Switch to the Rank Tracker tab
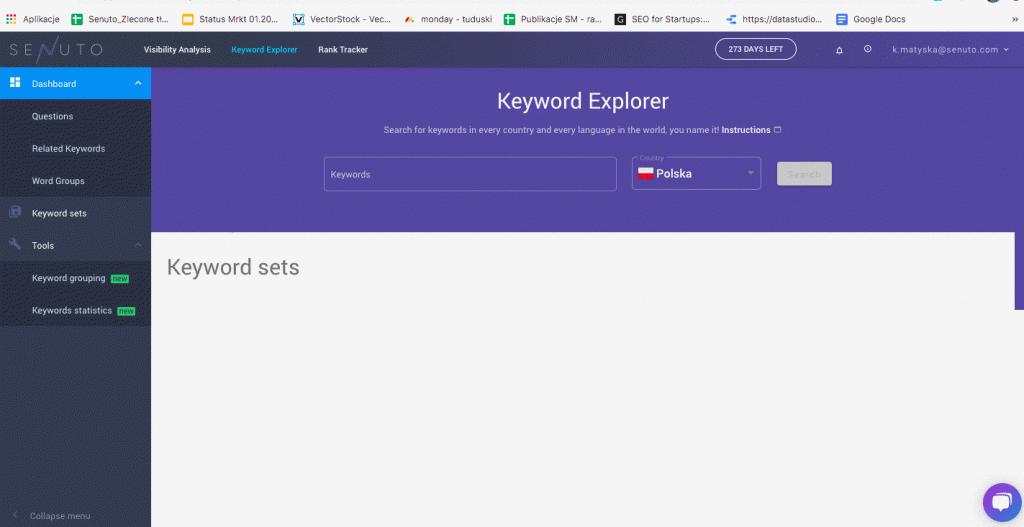This screenshot has width=1024, height=527. [343, 50]
